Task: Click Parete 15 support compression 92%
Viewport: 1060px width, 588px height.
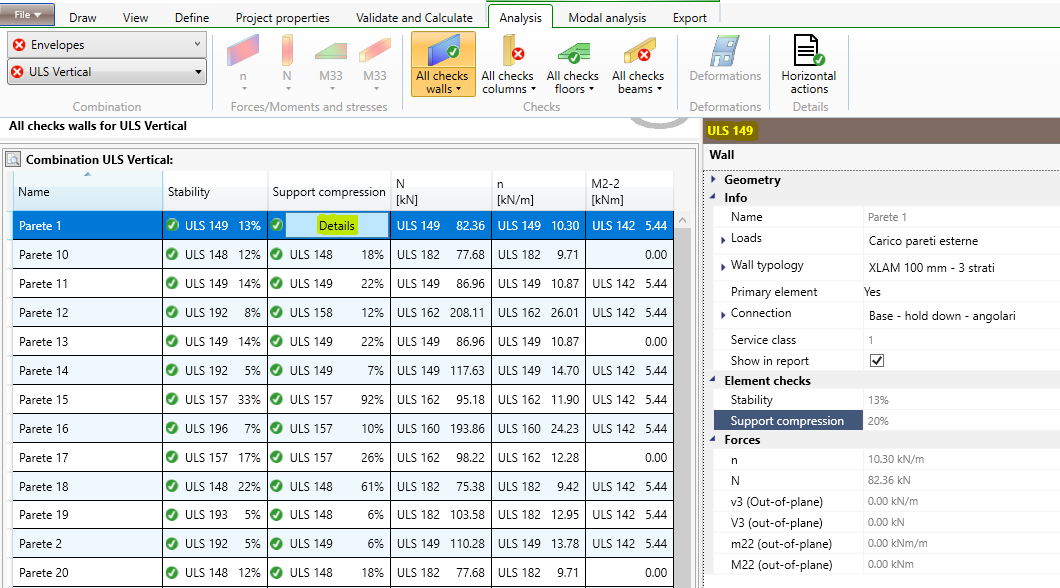Action: 372,399
